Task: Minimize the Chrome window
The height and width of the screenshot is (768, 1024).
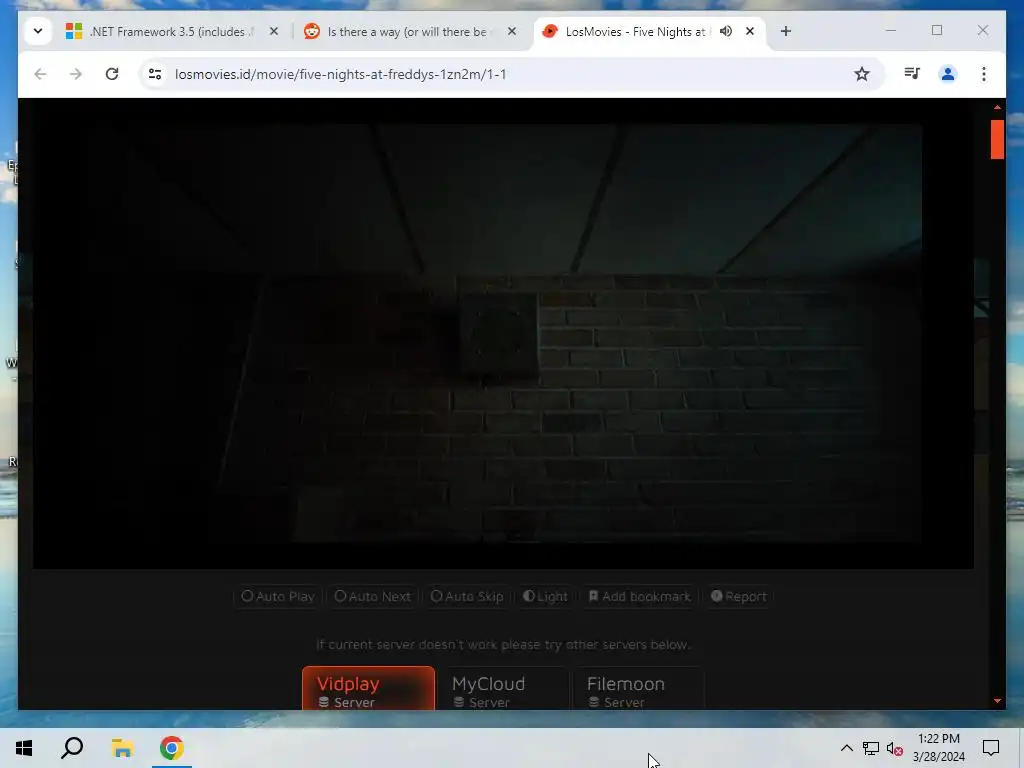Action: point(891,30)
